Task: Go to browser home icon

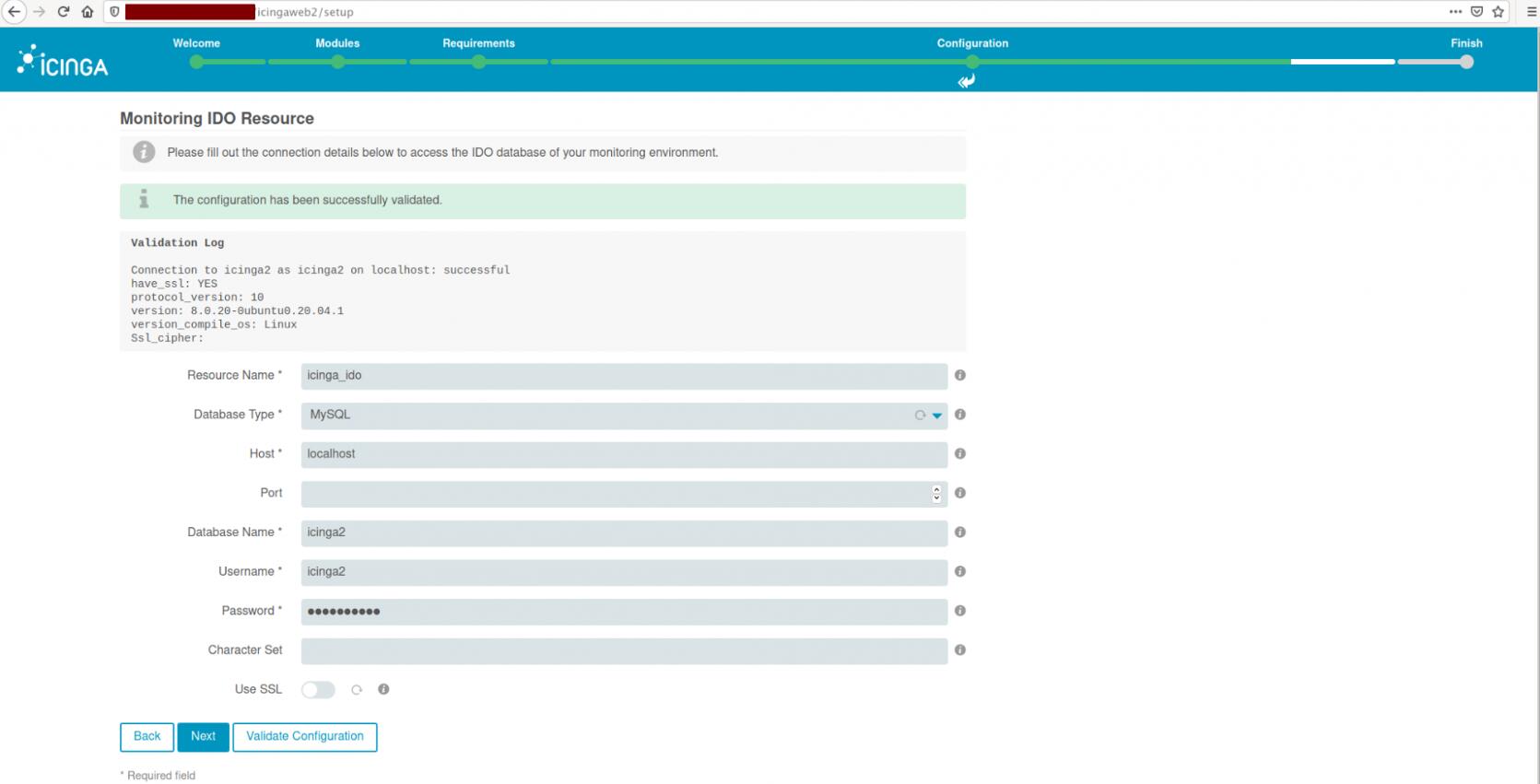Action: pyautogui.click(x=88, y=12)
